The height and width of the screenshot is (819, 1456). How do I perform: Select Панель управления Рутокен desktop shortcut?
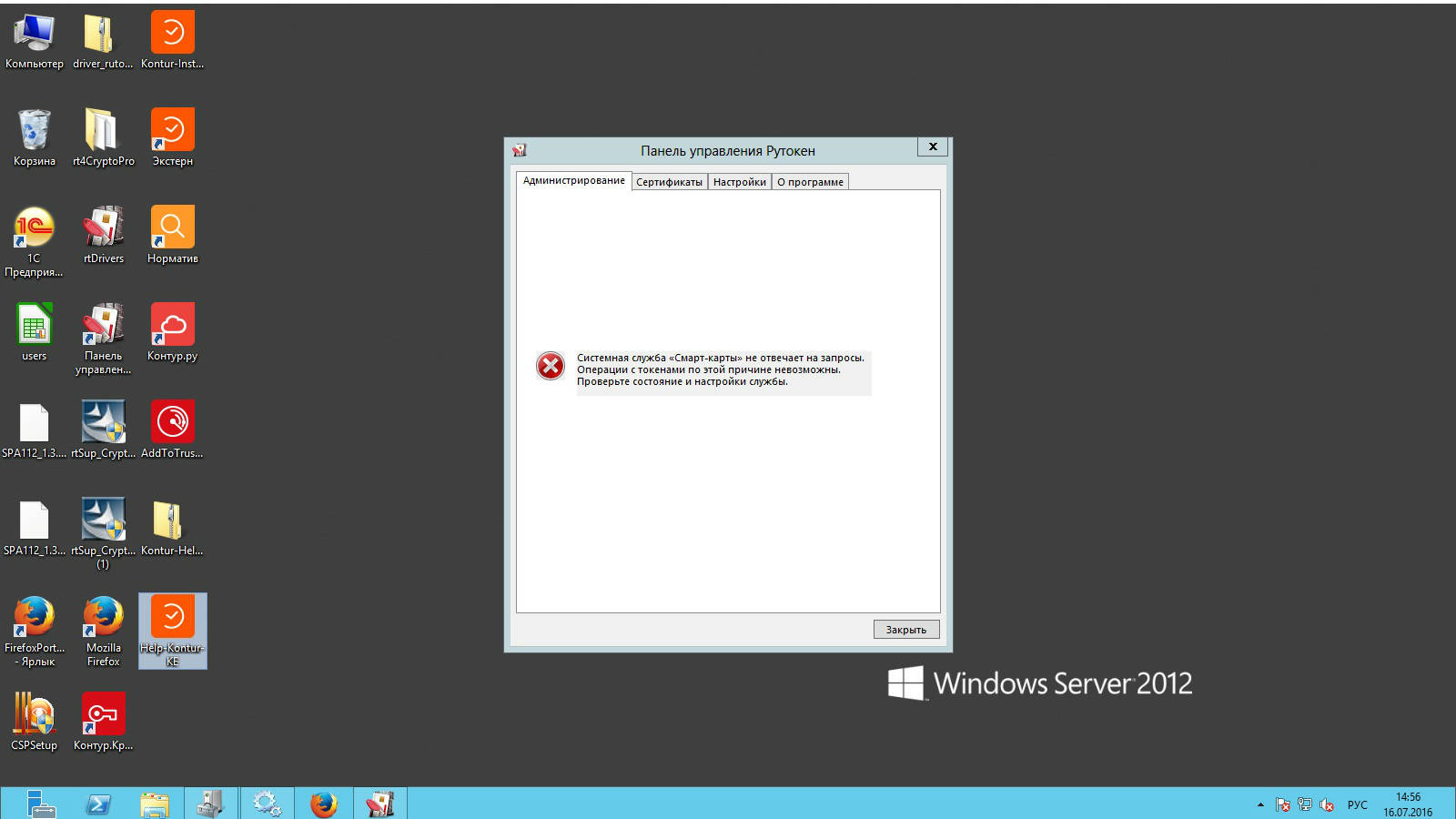pos(103,331)
